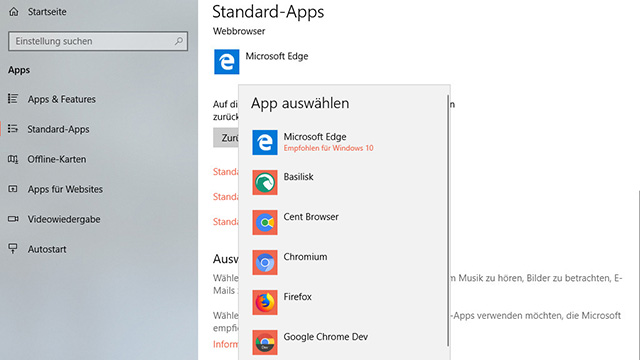Select Firefox as default browser
The height and width of the screenshot is (360, 640).
click(x=298, y=297)
